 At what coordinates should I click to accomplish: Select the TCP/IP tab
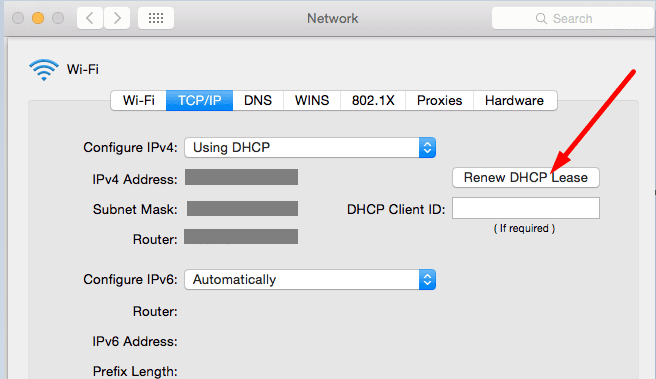coord(200,100)
